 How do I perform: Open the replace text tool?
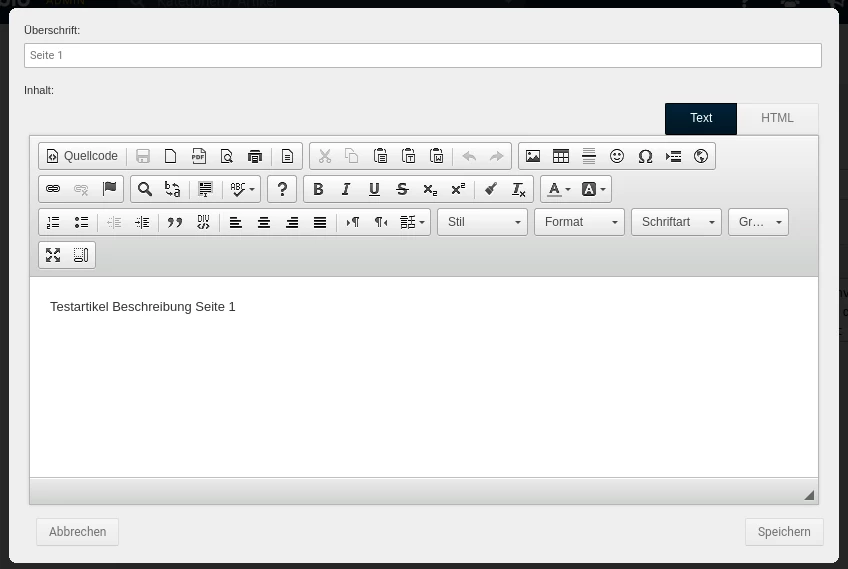tap(173, 189)
